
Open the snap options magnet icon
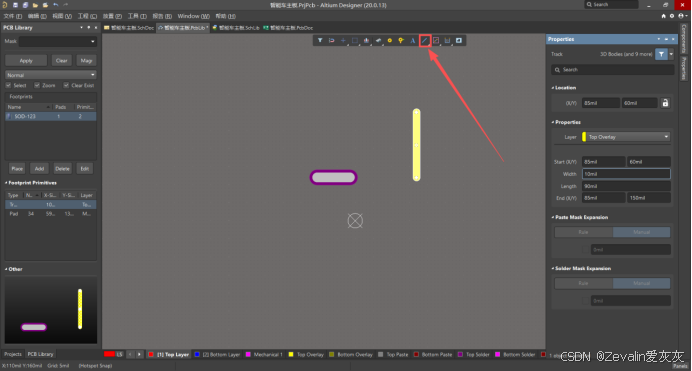pyautogui.click(x=331, y=40)
